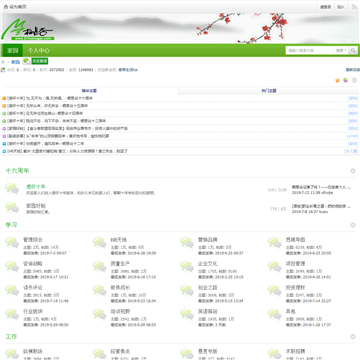This screenshot has width=360, height=360.
Task: Click the magnifier search button in the green bar
Action: 353,50
